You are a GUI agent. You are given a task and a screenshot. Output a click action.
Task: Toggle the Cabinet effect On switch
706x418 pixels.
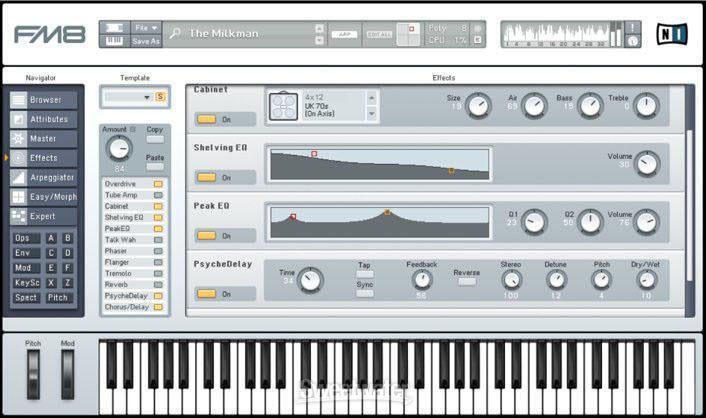[x=207, y=119]
